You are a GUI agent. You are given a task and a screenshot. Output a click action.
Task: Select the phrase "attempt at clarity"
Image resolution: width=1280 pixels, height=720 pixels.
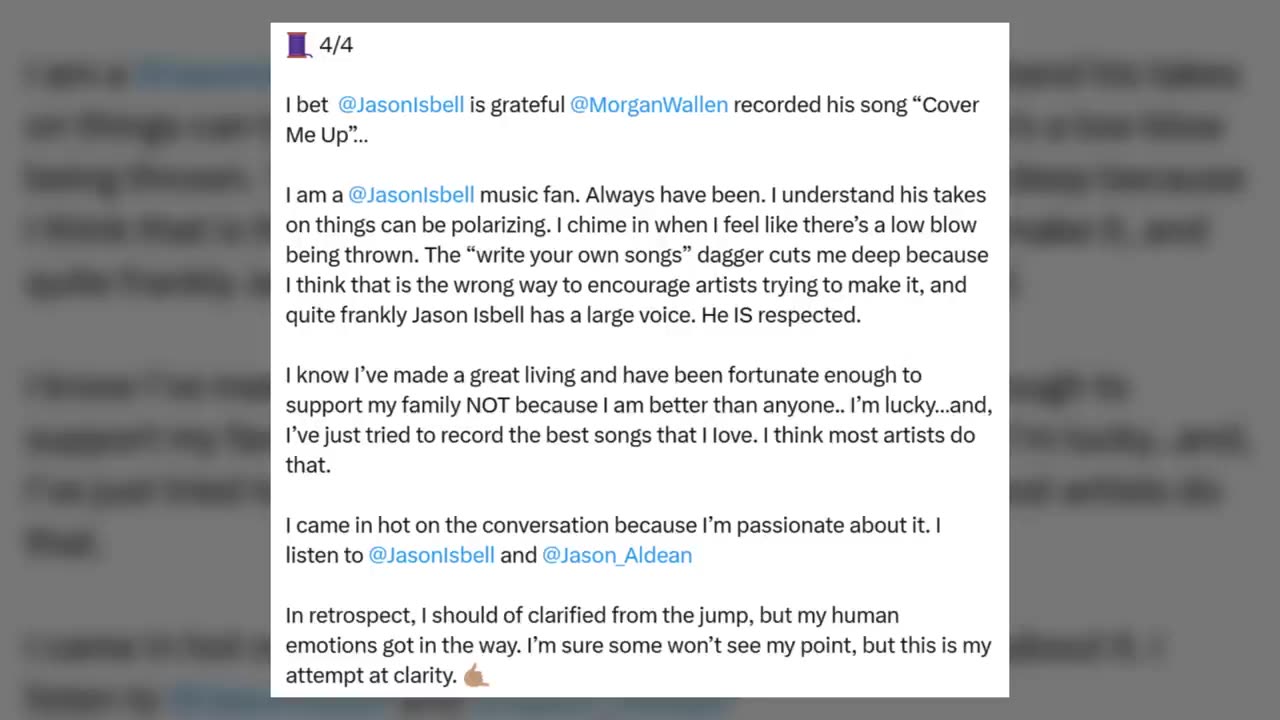(x=371, y=675)
